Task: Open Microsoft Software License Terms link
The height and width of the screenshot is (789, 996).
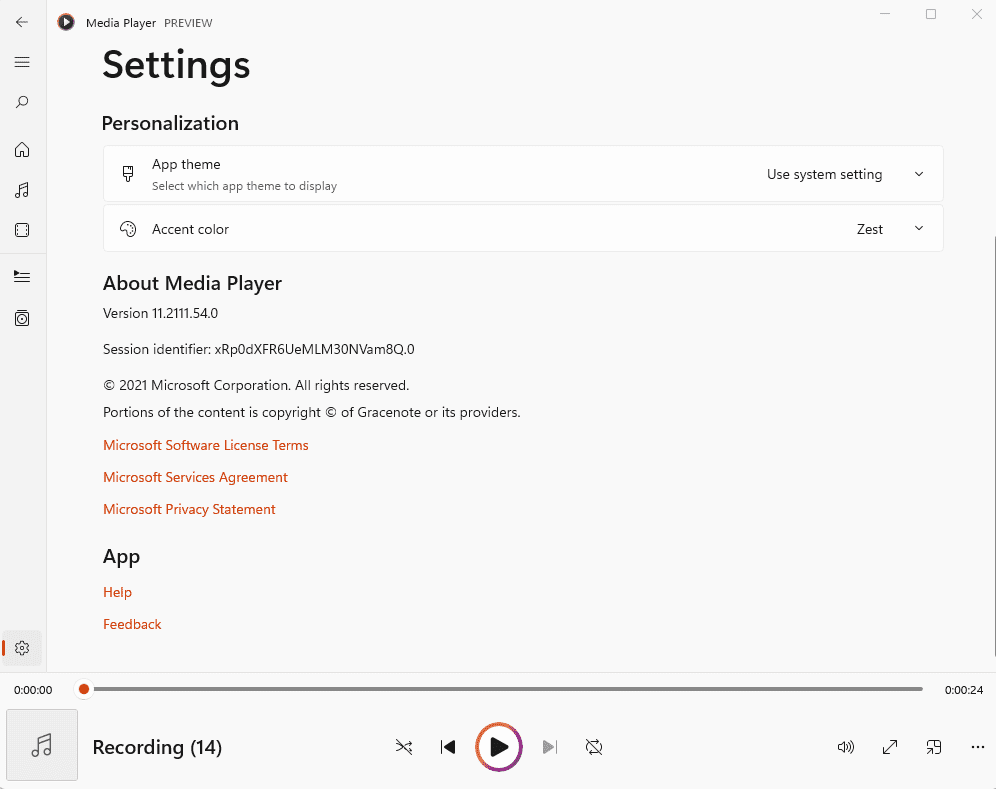Action: pos(206,445)
